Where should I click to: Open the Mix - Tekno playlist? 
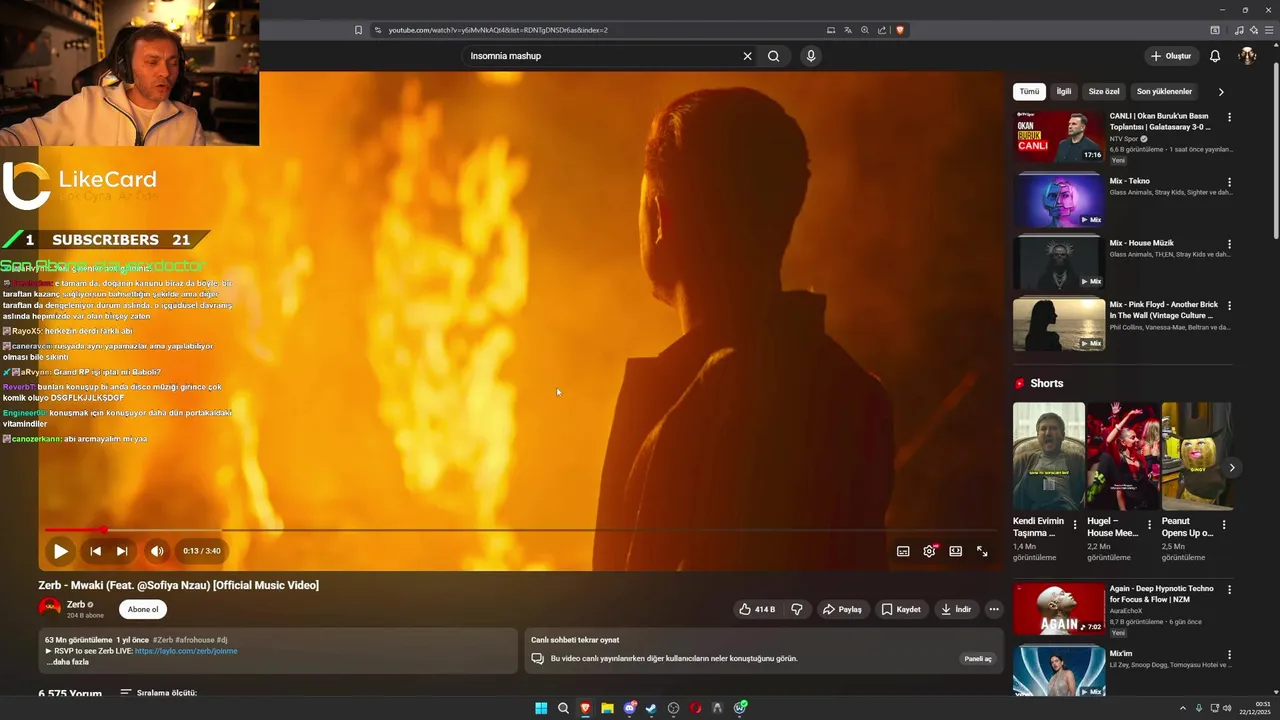[1059, 201]
